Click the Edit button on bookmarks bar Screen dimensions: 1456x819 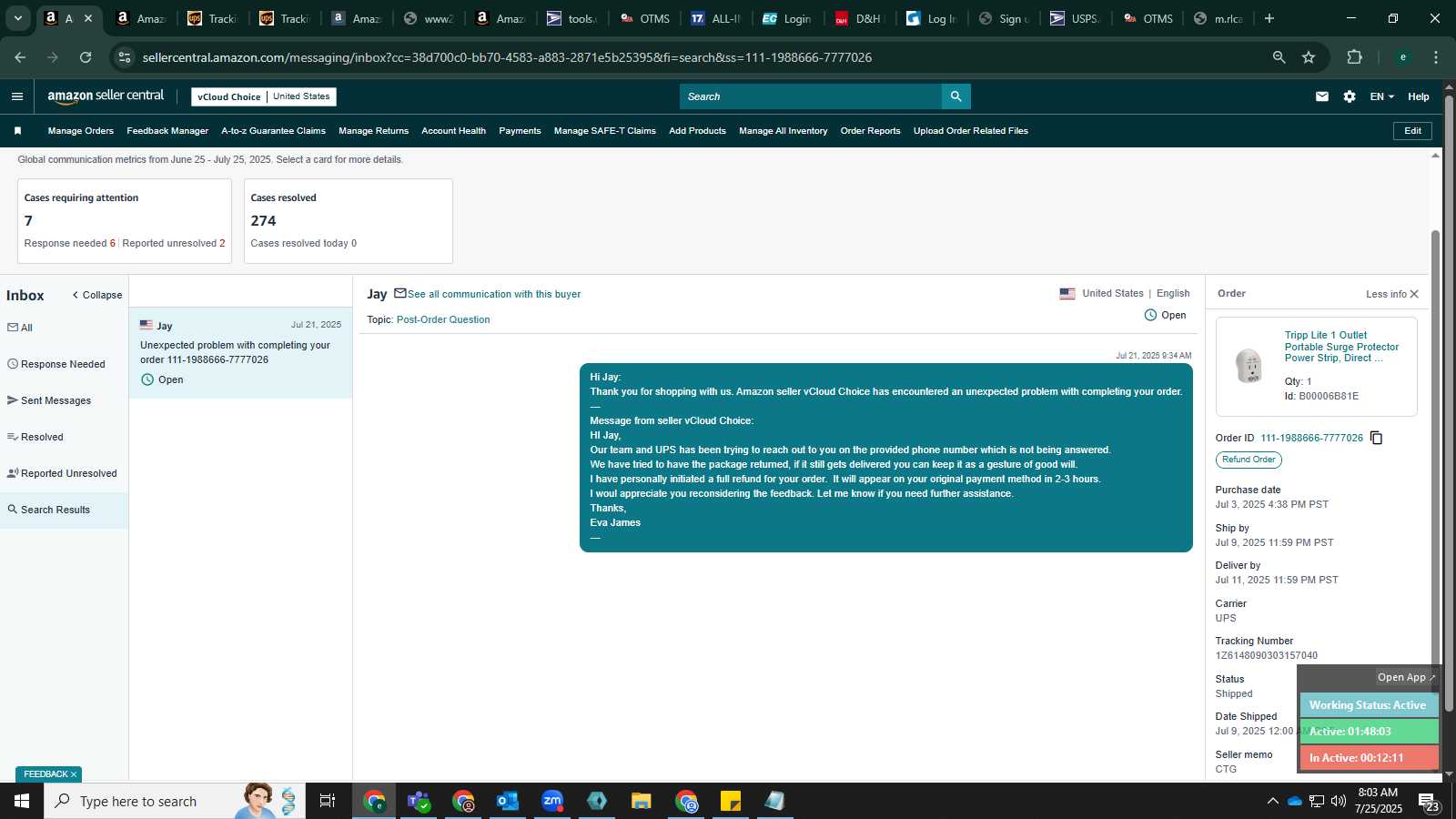pyautogui.click(x=1412, y=131)
